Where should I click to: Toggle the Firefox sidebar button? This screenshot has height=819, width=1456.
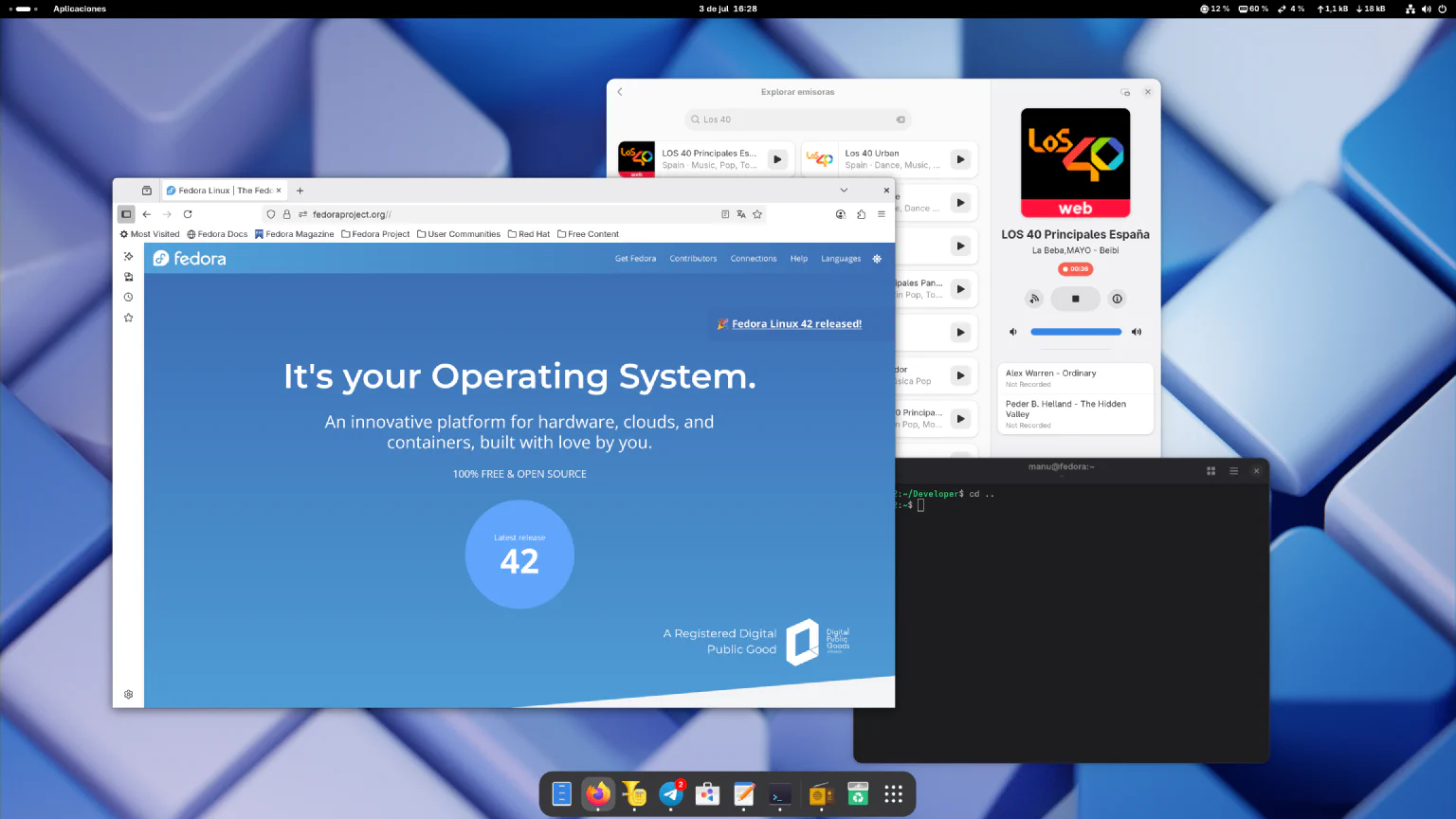126,214
